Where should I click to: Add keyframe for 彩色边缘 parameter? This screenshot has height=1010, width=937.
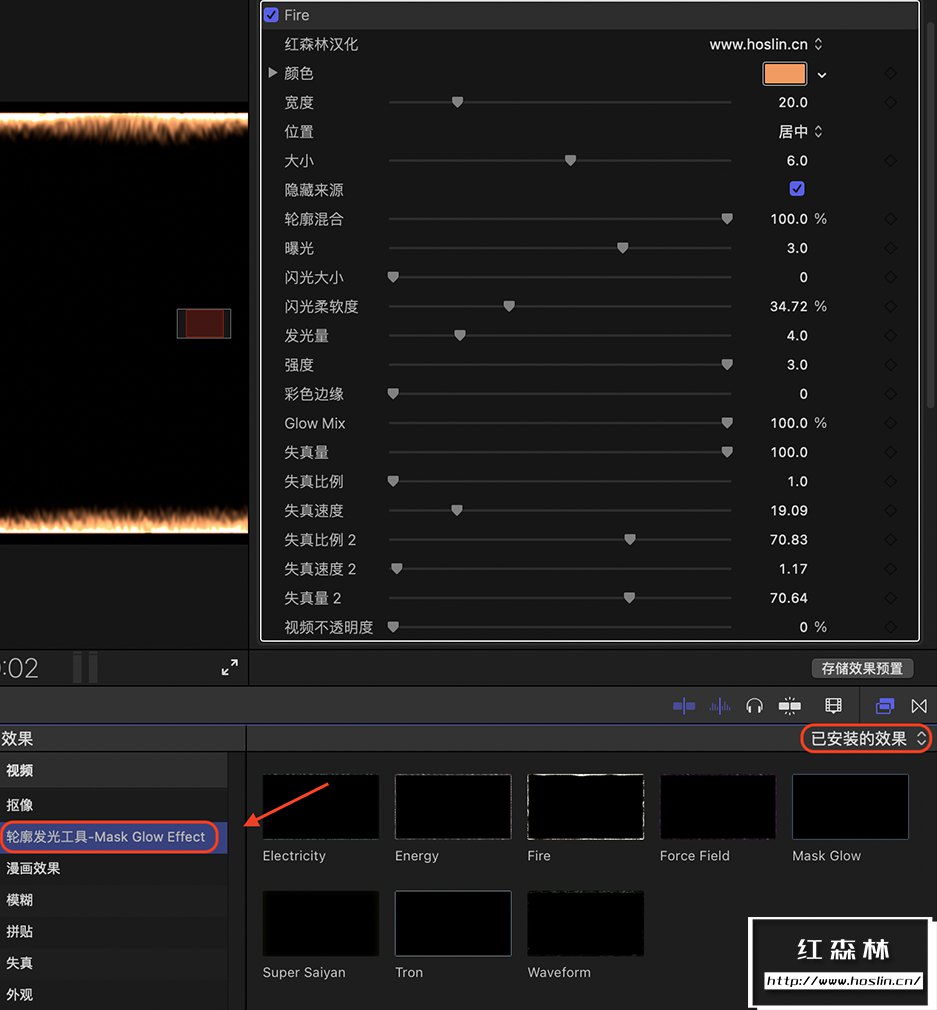[891, 394]
